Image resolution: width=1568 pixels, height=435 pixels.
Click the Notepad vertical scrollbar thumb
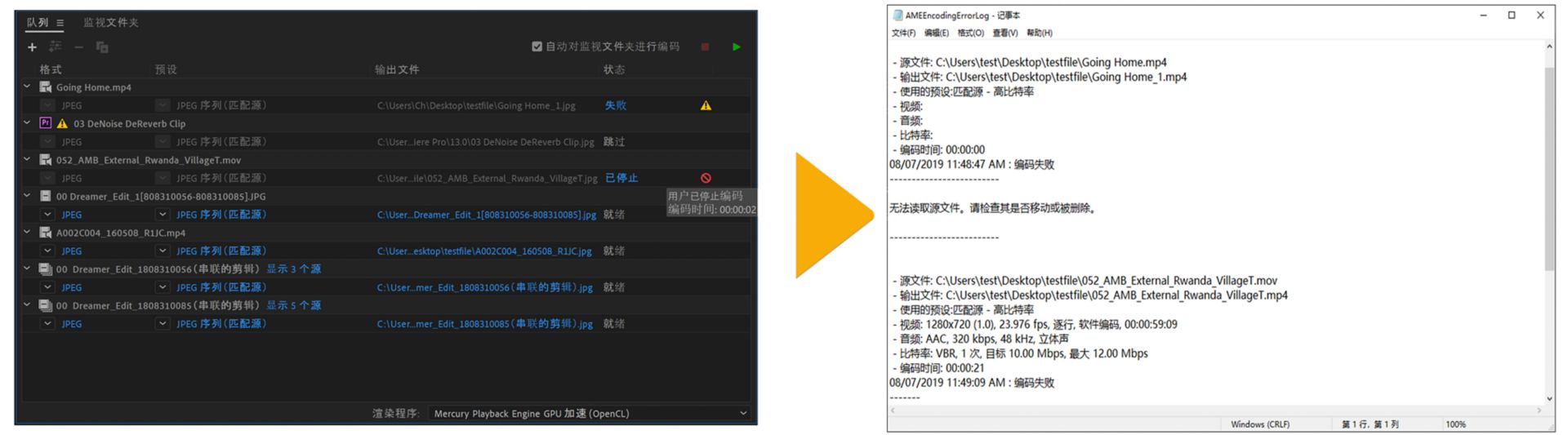click(x=1549, y=169)
